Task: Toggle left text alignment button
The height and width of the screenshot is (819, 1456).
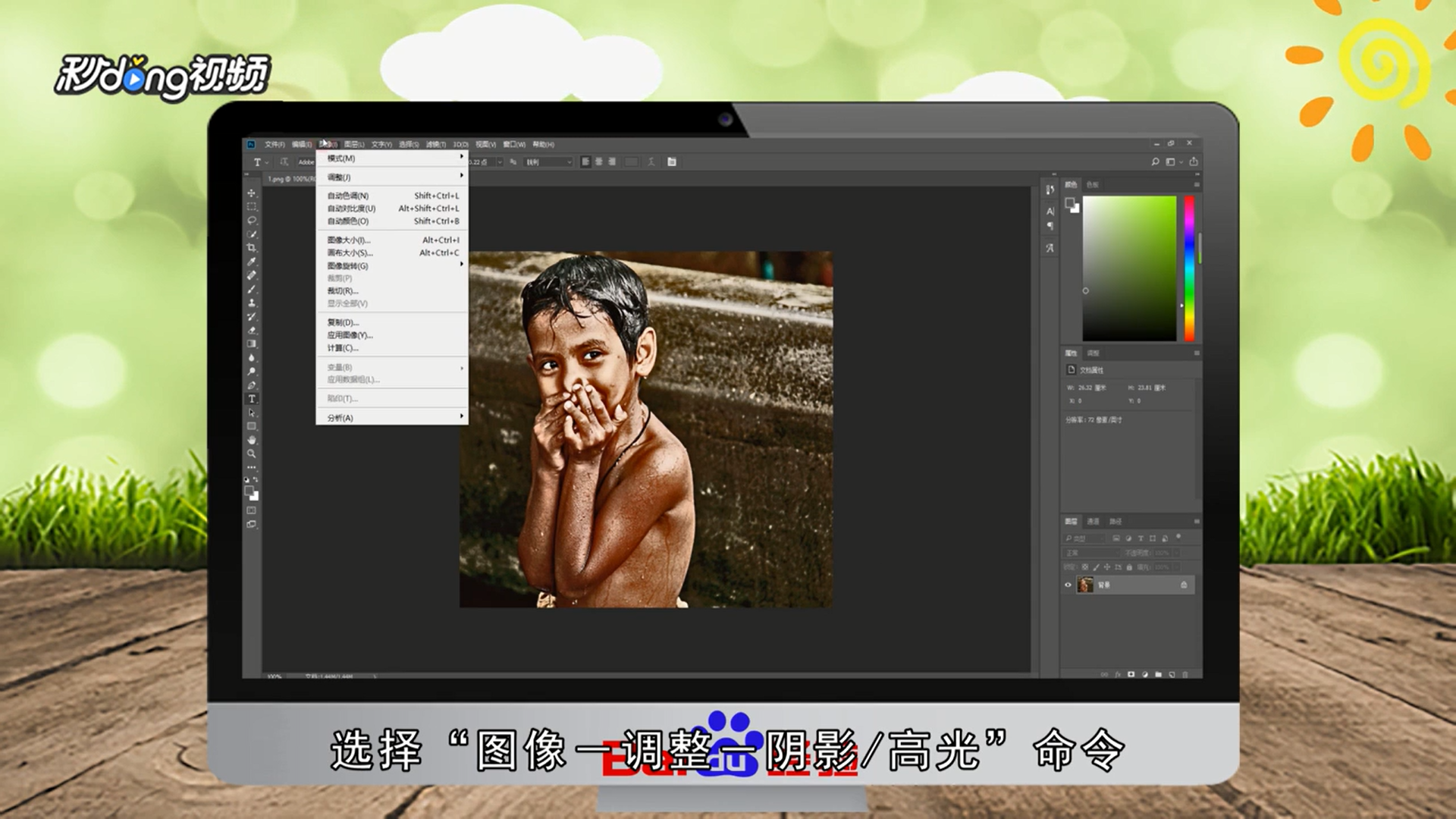Action: 585,162
